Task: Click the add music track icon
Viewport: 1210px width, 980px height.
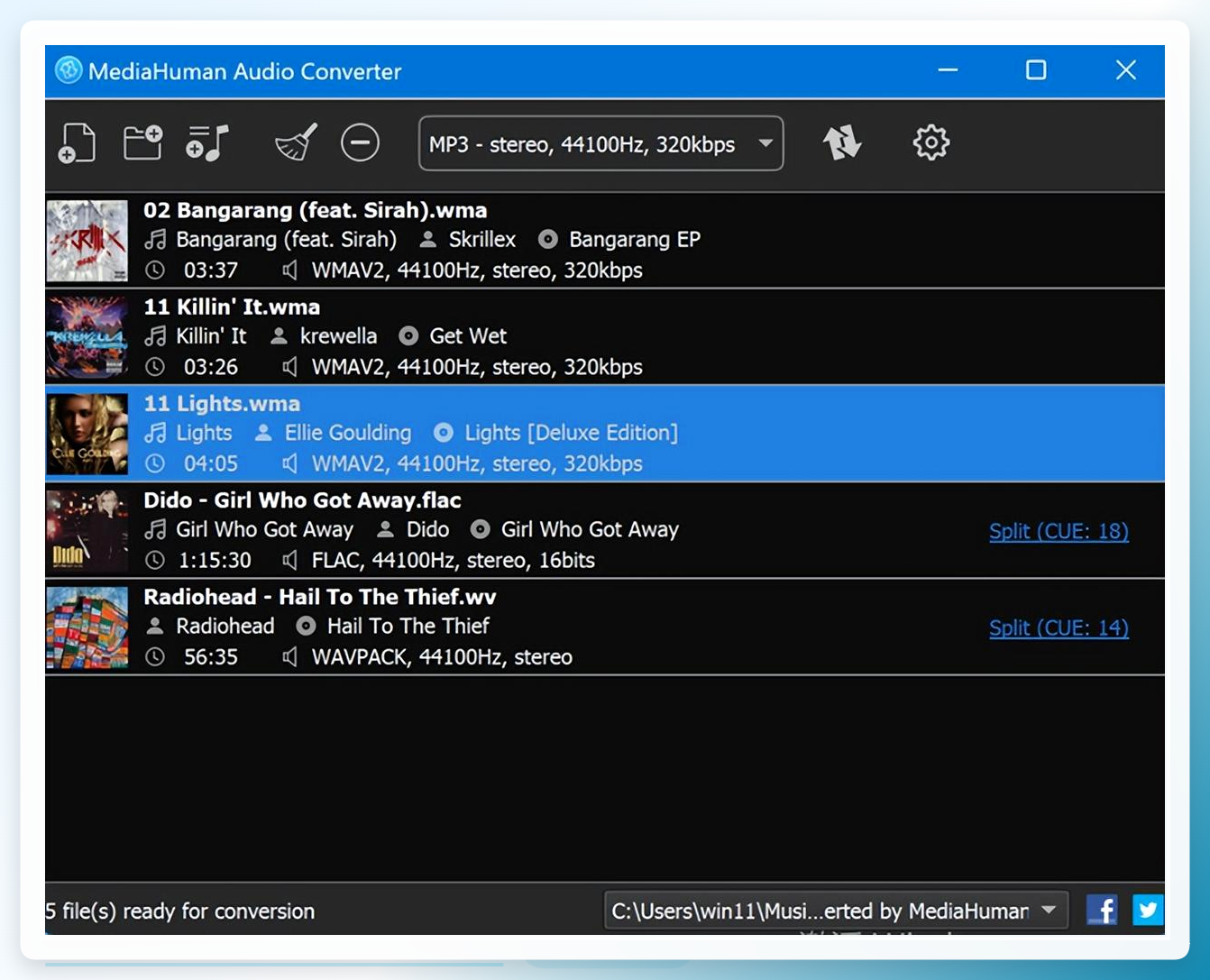Action: coord(207,142)
